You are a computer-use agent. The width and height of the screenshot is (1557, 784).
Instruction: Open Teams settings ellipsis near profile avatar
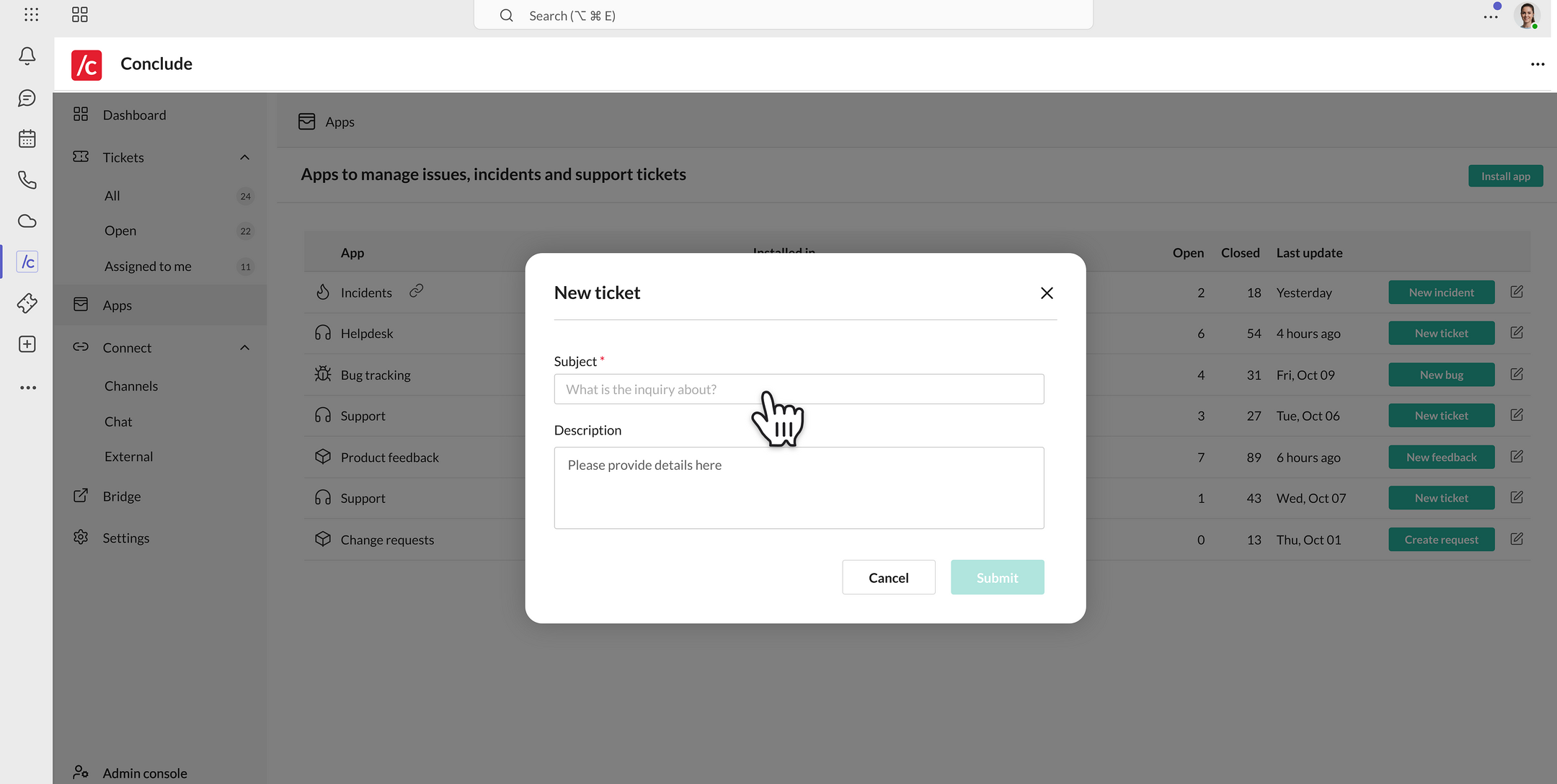coord(1491,16)
